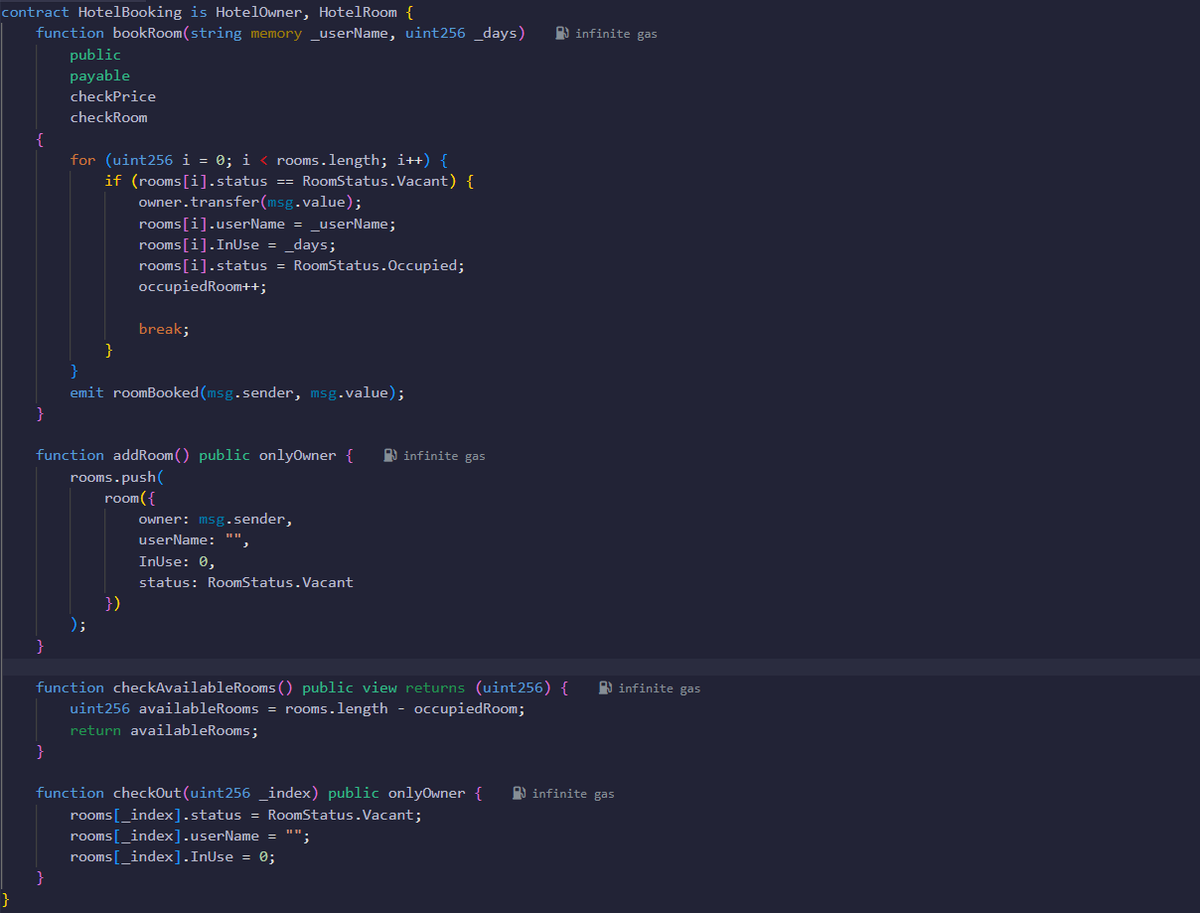Click the 'for' keyword of the loop
This screenshot has width=1200, height=913.
[x=83, y=160]
